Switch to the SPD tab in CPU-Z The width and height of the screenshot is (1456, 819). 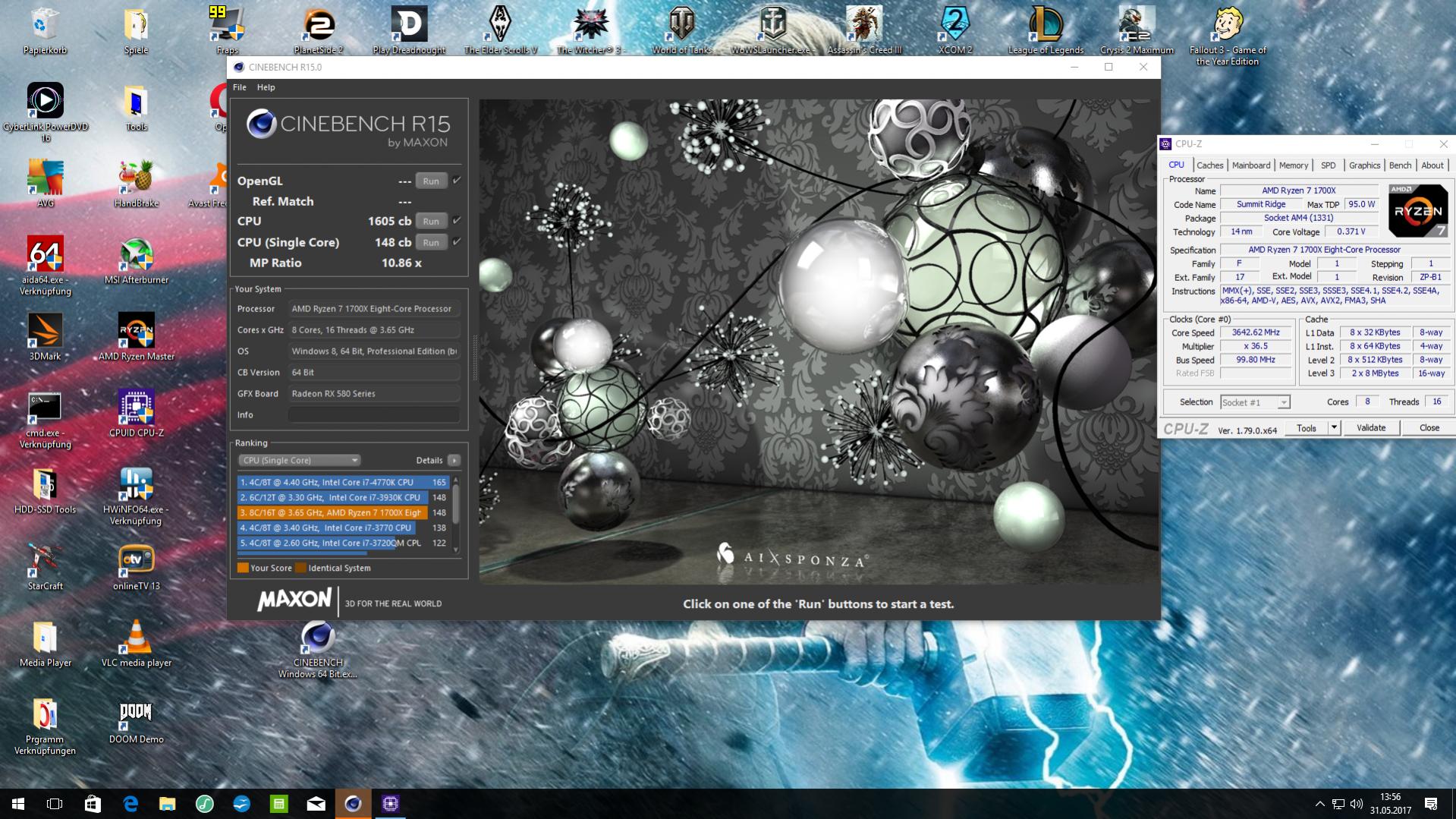tap(1328, 165)
